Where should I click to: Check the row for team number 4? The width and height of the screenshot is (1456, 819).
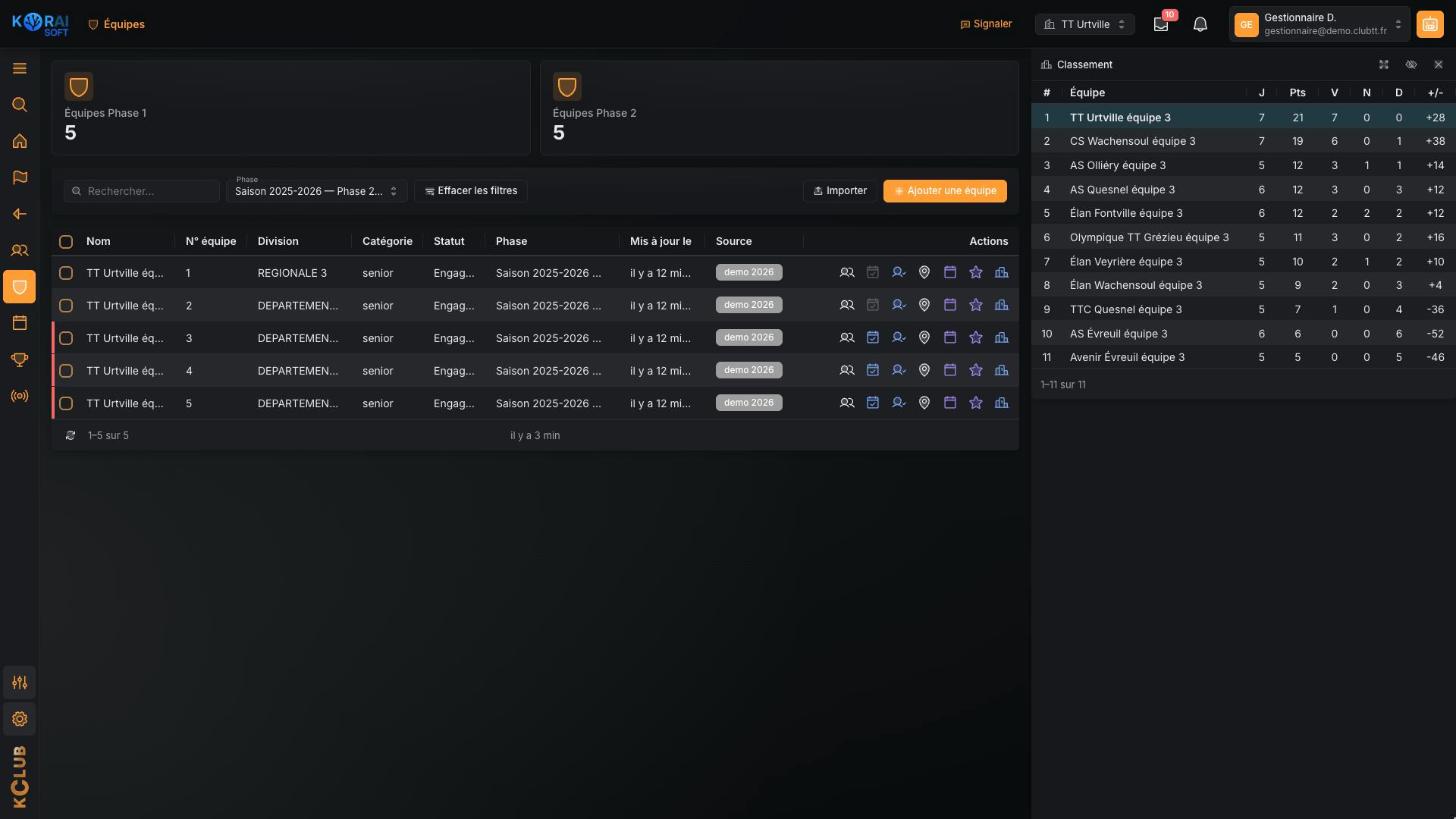point(66,371)
